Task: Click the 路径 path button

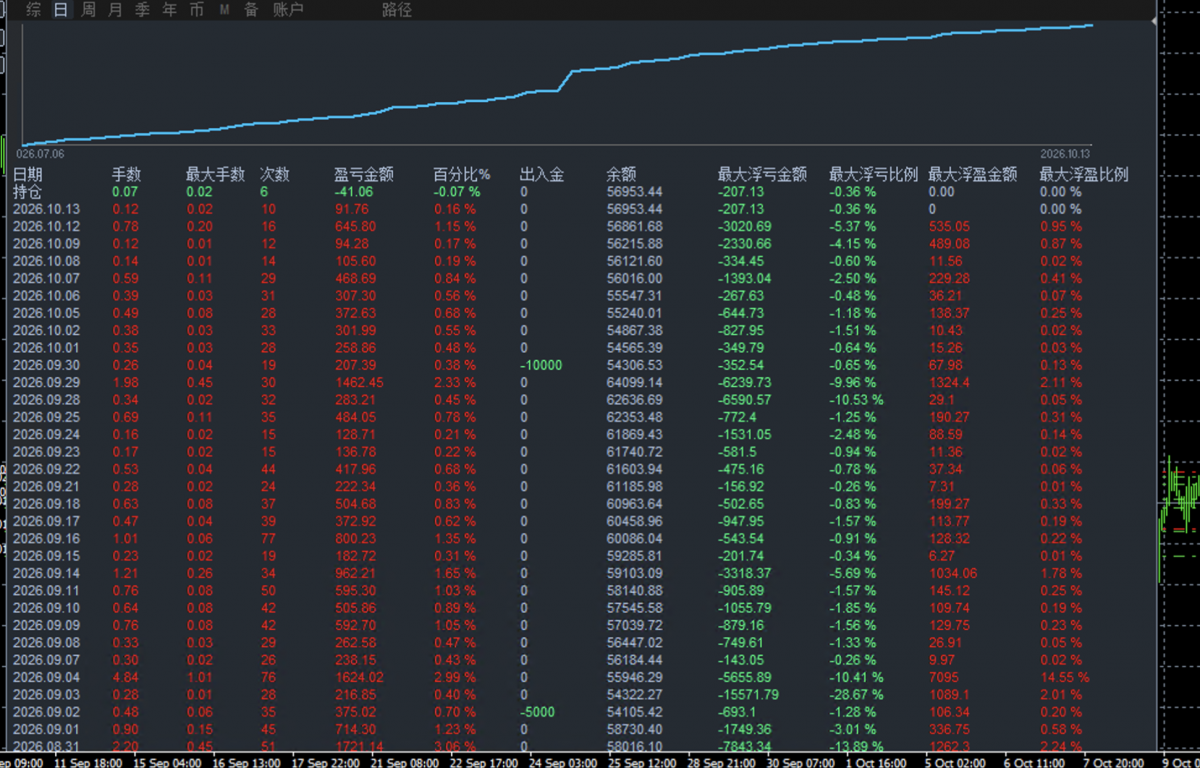Action: 397,10
